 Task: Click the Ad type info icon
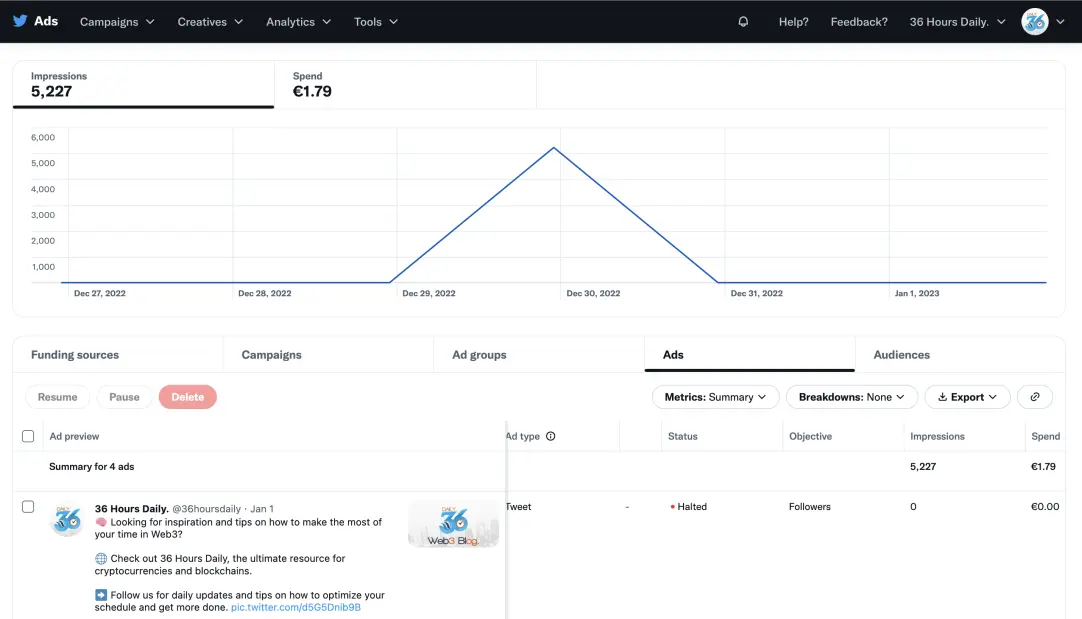[x=551, y=436]
